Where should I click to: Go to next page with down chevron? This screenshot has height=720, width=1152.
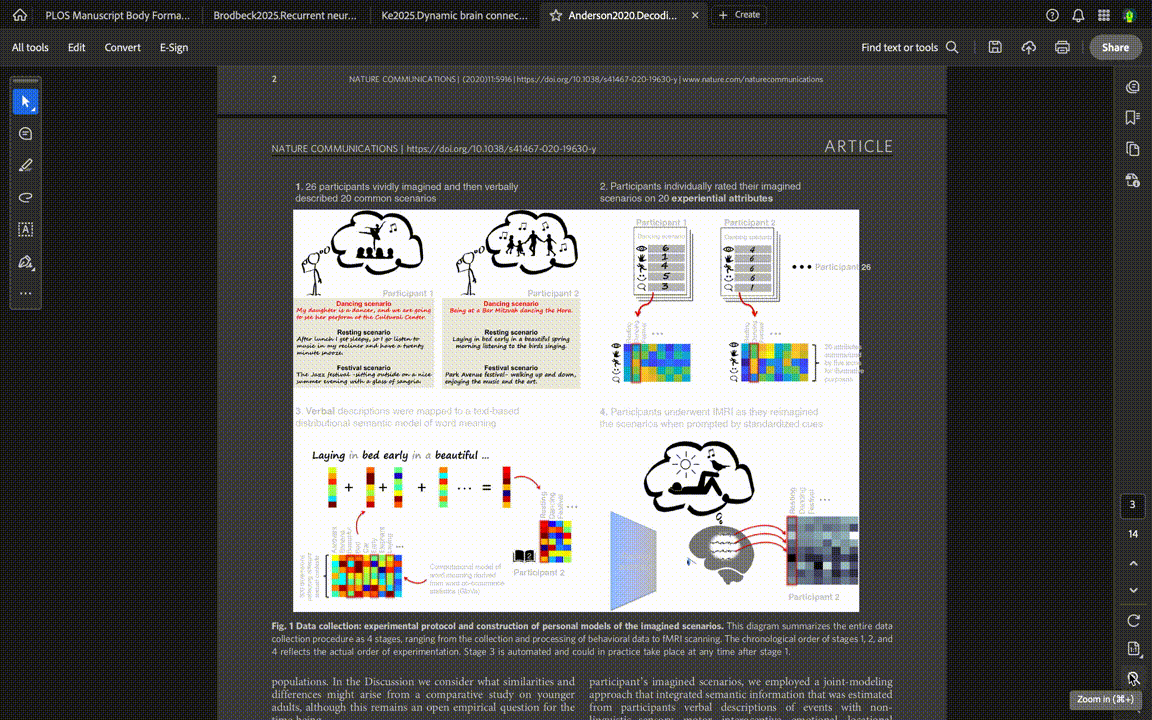click(x=1133, y=590)
